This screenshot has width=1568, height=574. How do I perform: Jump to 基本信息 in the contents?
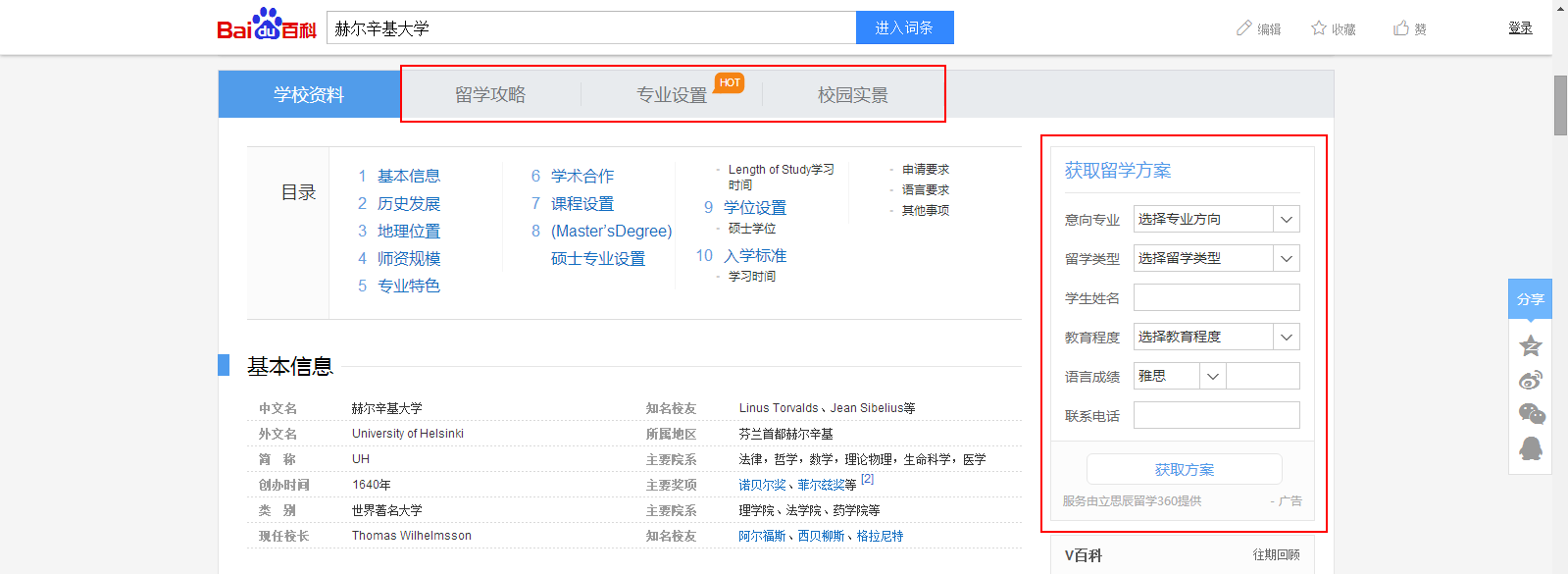coord(409,176)
